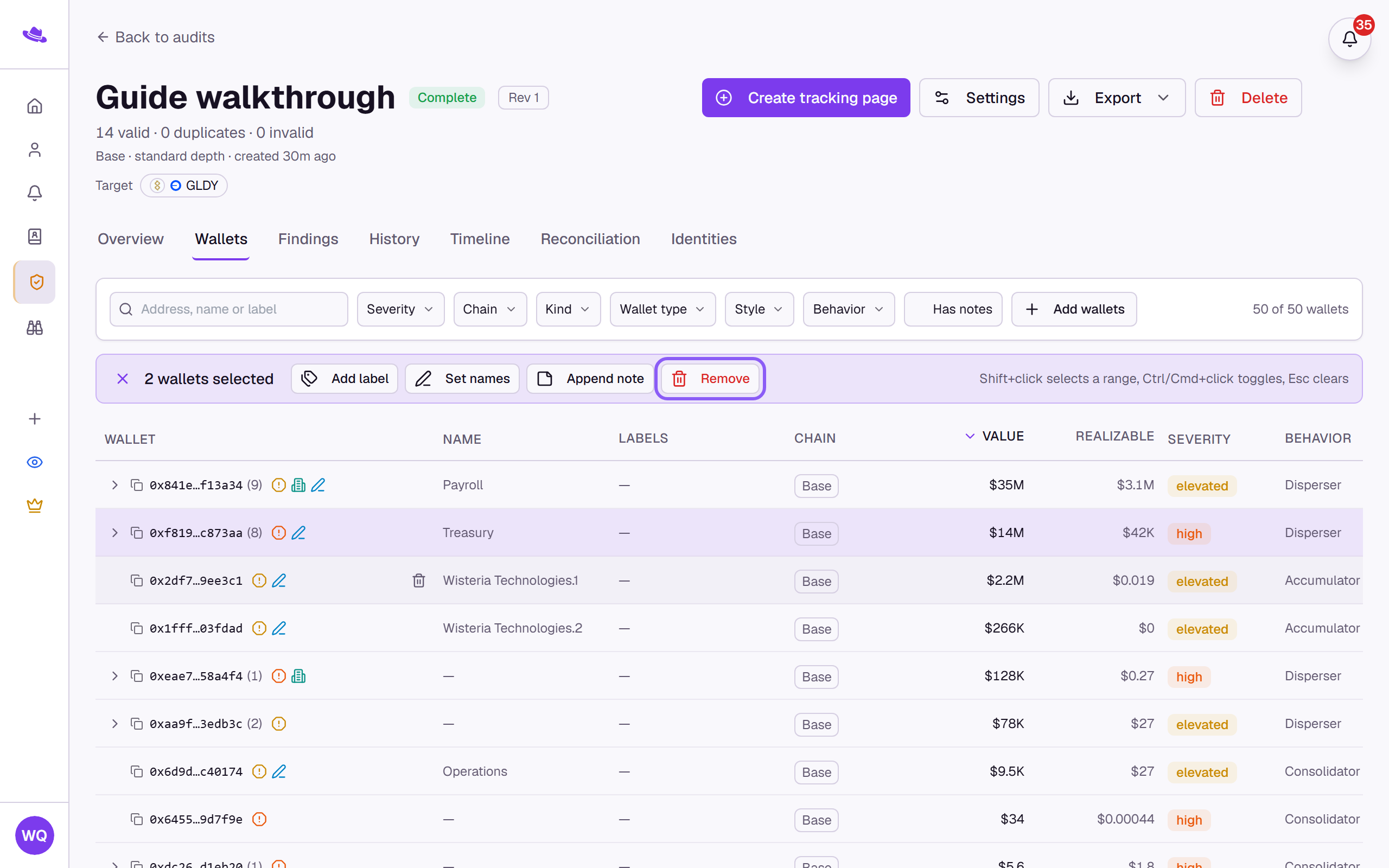1389x868 pixels.
Task: Open the Wallet type dropdown
Action: tap(663, 309)
